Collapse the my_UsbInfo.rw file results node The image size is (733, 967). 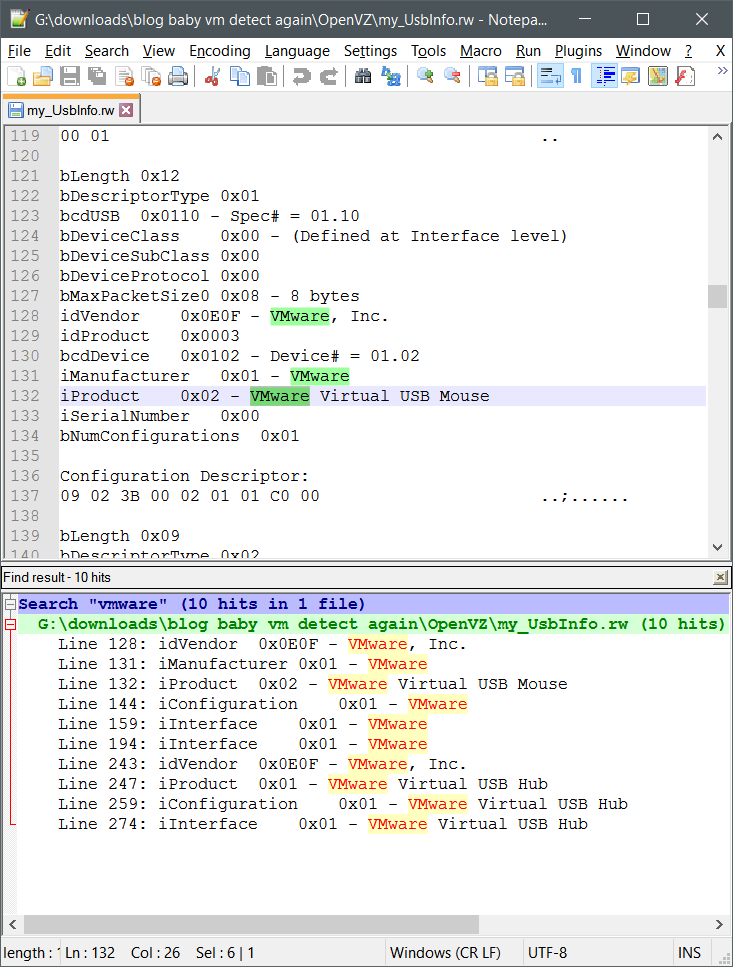point(10,625)
